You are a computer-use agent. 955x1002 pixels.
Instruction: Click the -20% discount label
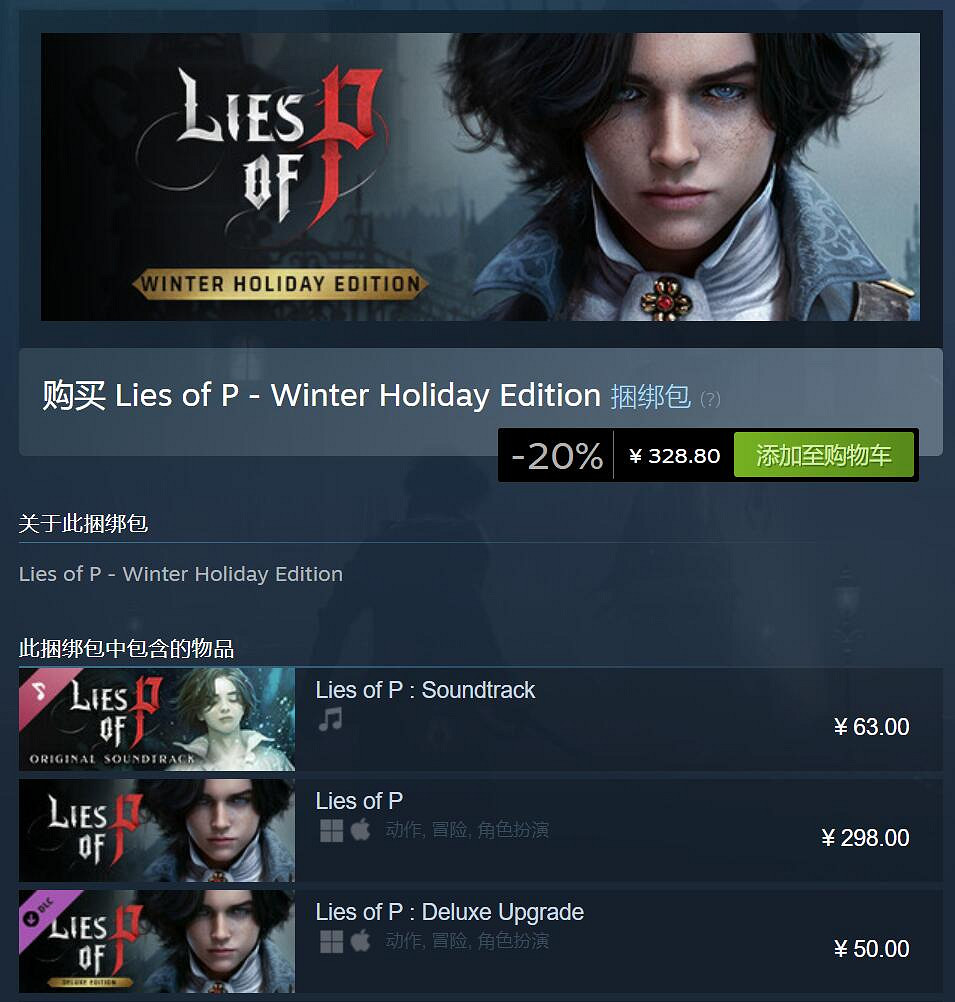tap(557, 456)
